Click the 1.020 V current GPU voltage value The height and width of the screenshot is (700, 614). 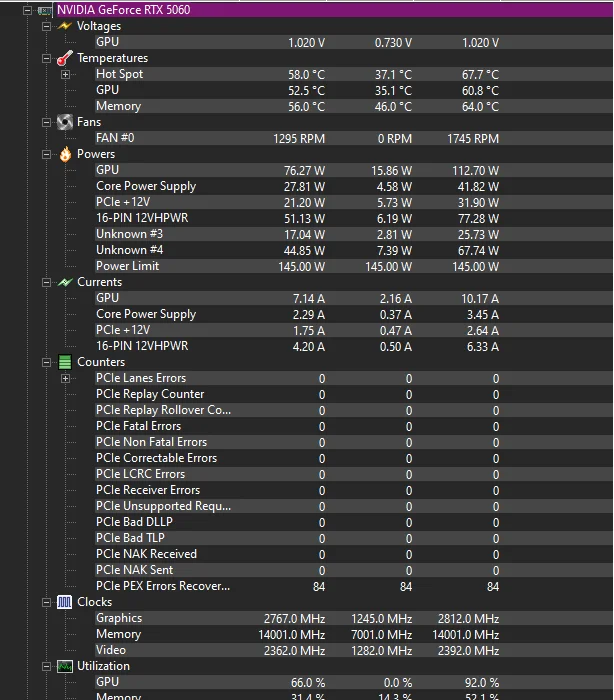[x=306, y=43]
